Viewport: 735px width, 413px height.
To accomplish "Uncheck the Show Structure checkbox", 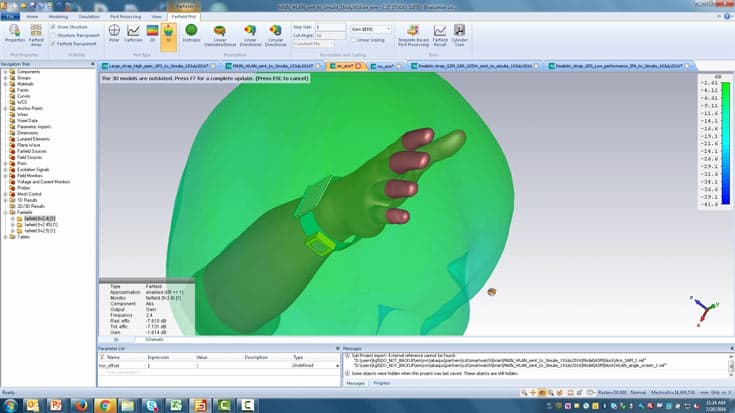I will 53,27.
